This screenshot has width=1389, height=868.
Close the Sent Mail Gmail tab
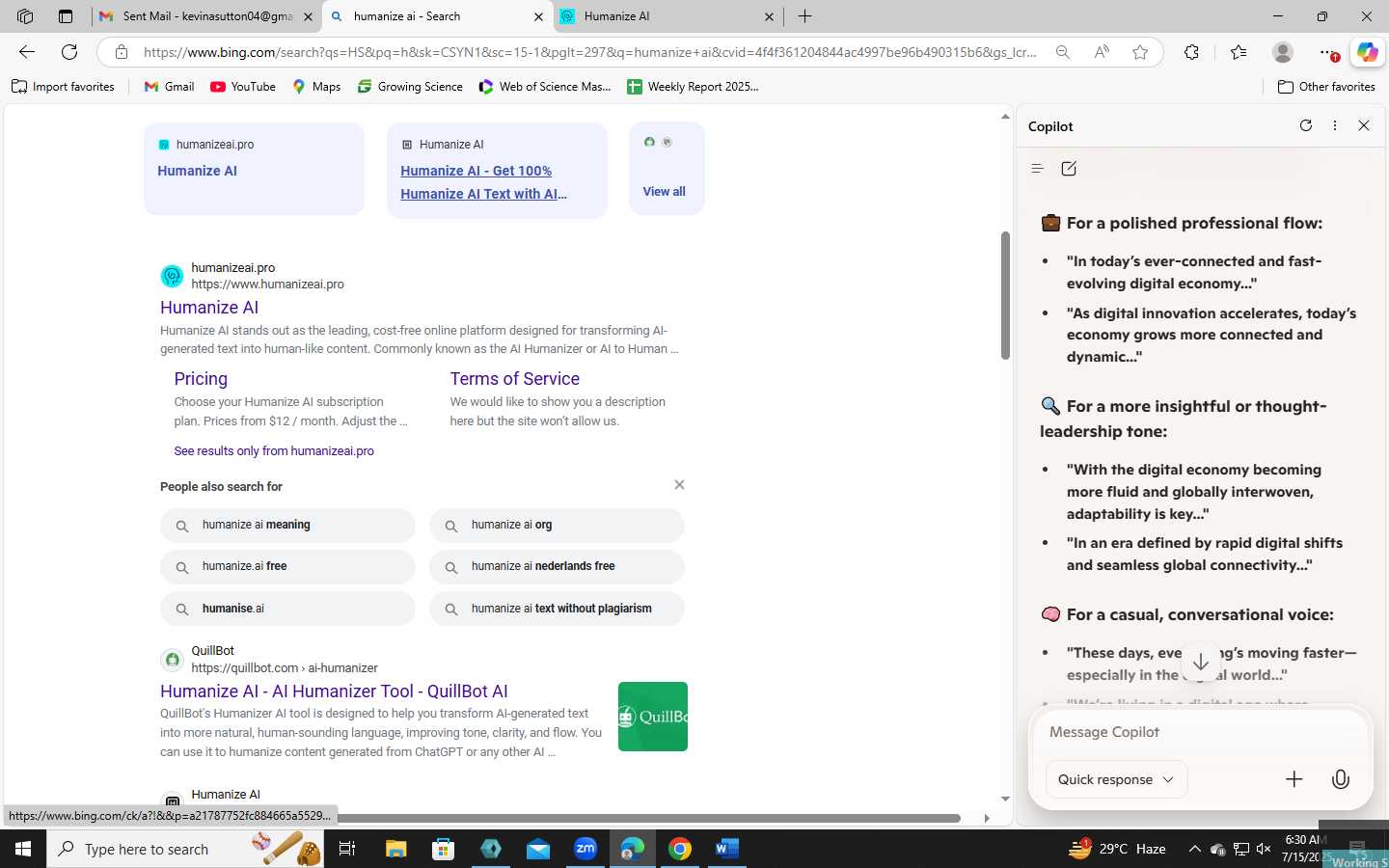click(309, 16)
